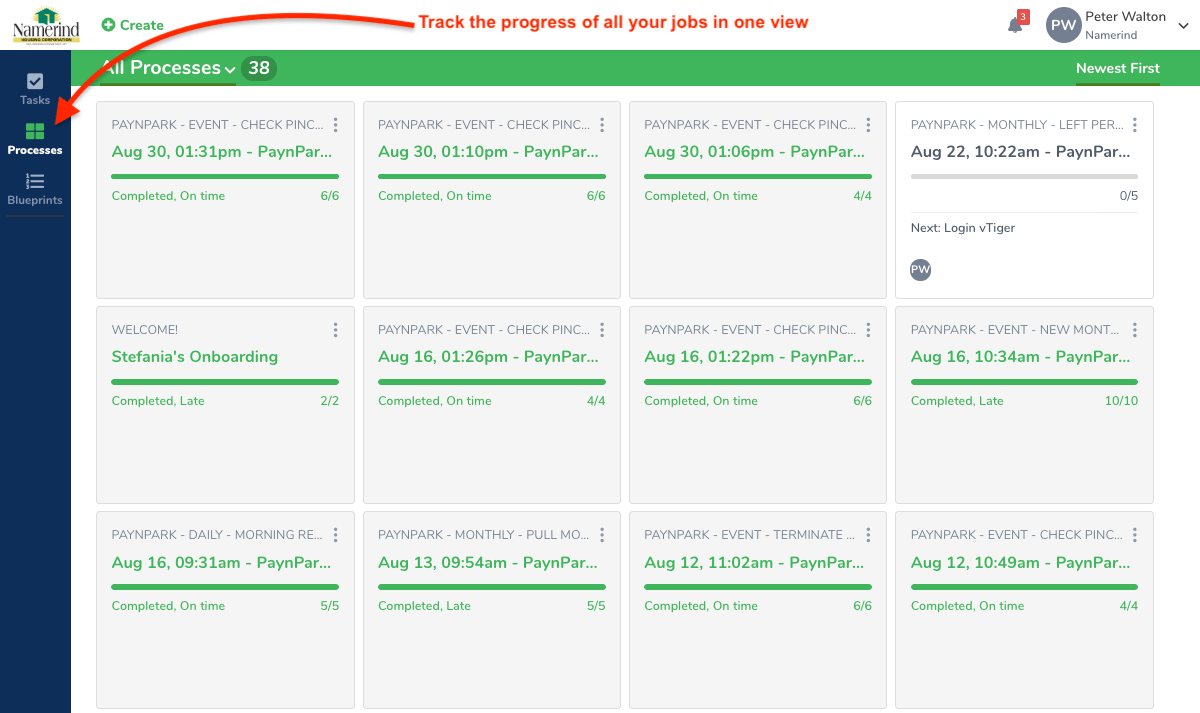Viewport: 1200px width, 713px height.
Task: Open the WELCOME! process card
Action: [x=144, y=329]
